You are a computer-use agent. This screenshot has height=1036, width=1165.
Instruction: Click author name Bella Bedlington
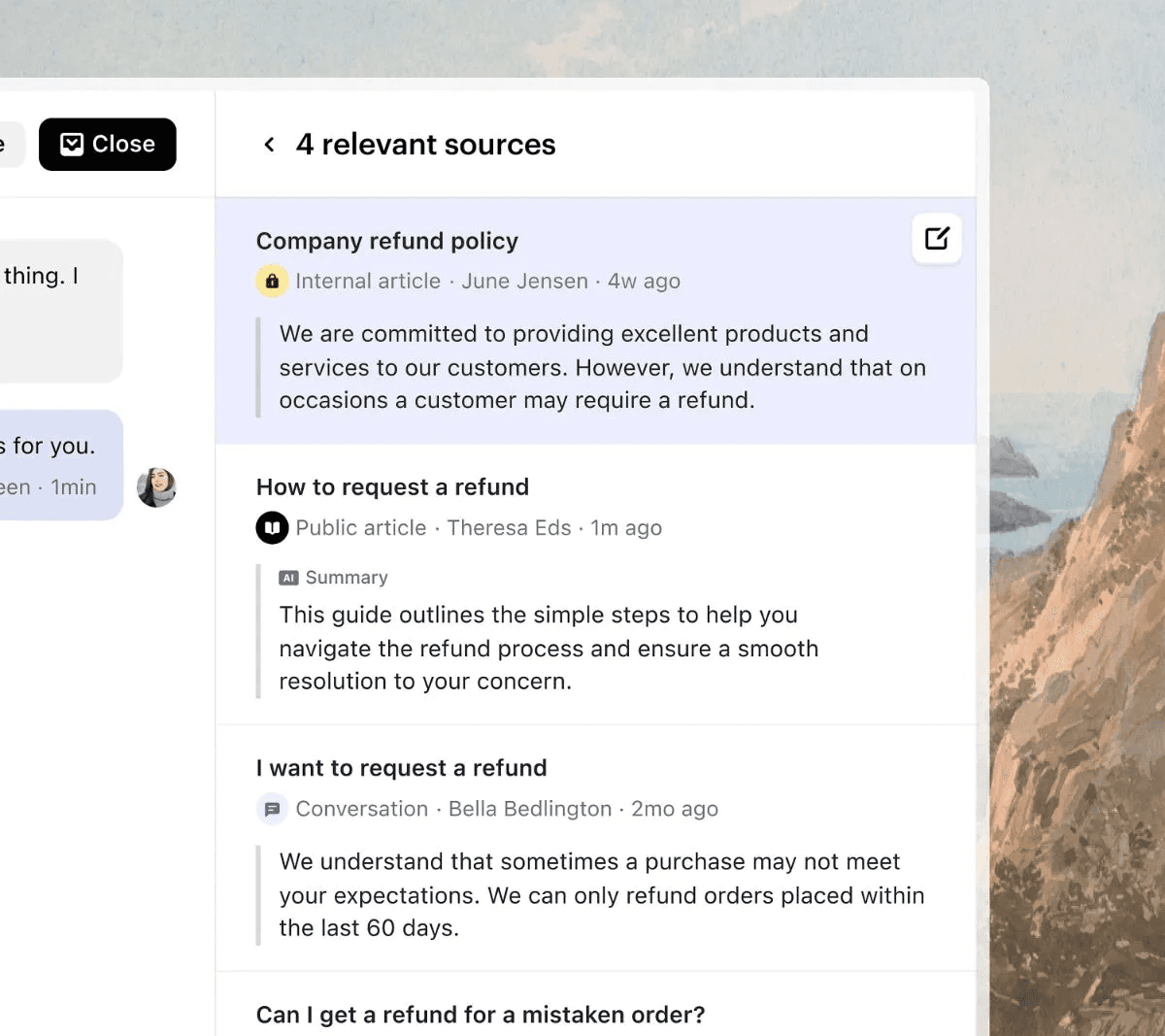[x=529, y=808]
